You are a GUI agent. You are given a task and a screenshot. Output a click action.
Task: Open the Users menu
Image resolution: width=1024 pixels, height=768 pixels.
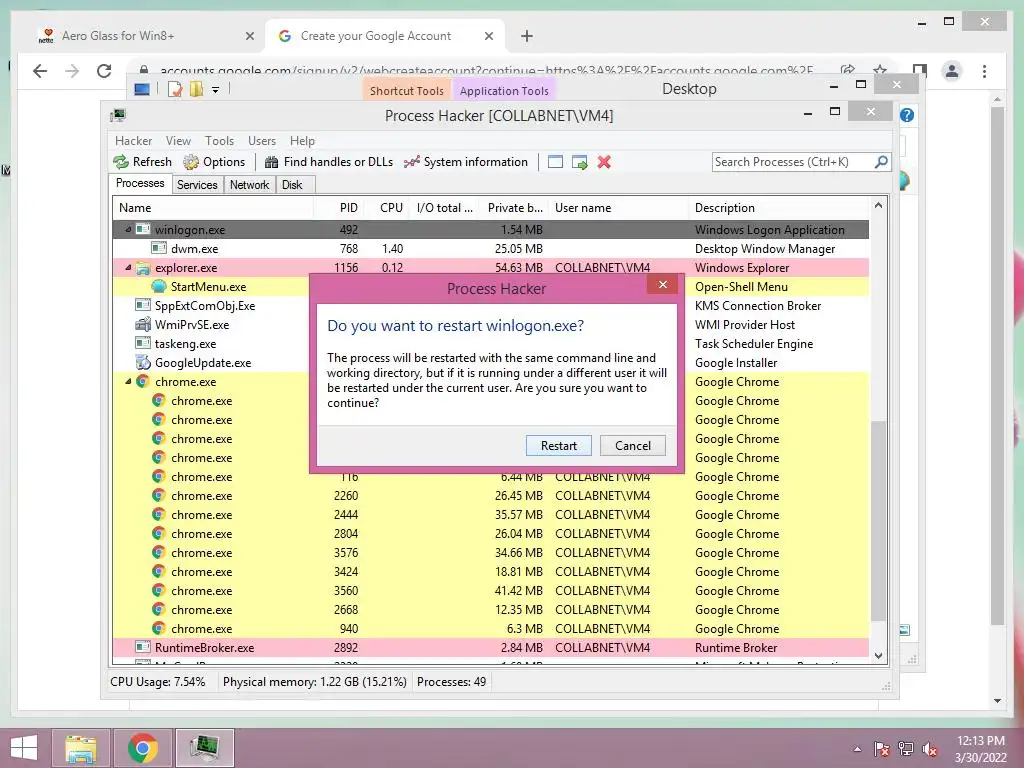click(261, 141)
